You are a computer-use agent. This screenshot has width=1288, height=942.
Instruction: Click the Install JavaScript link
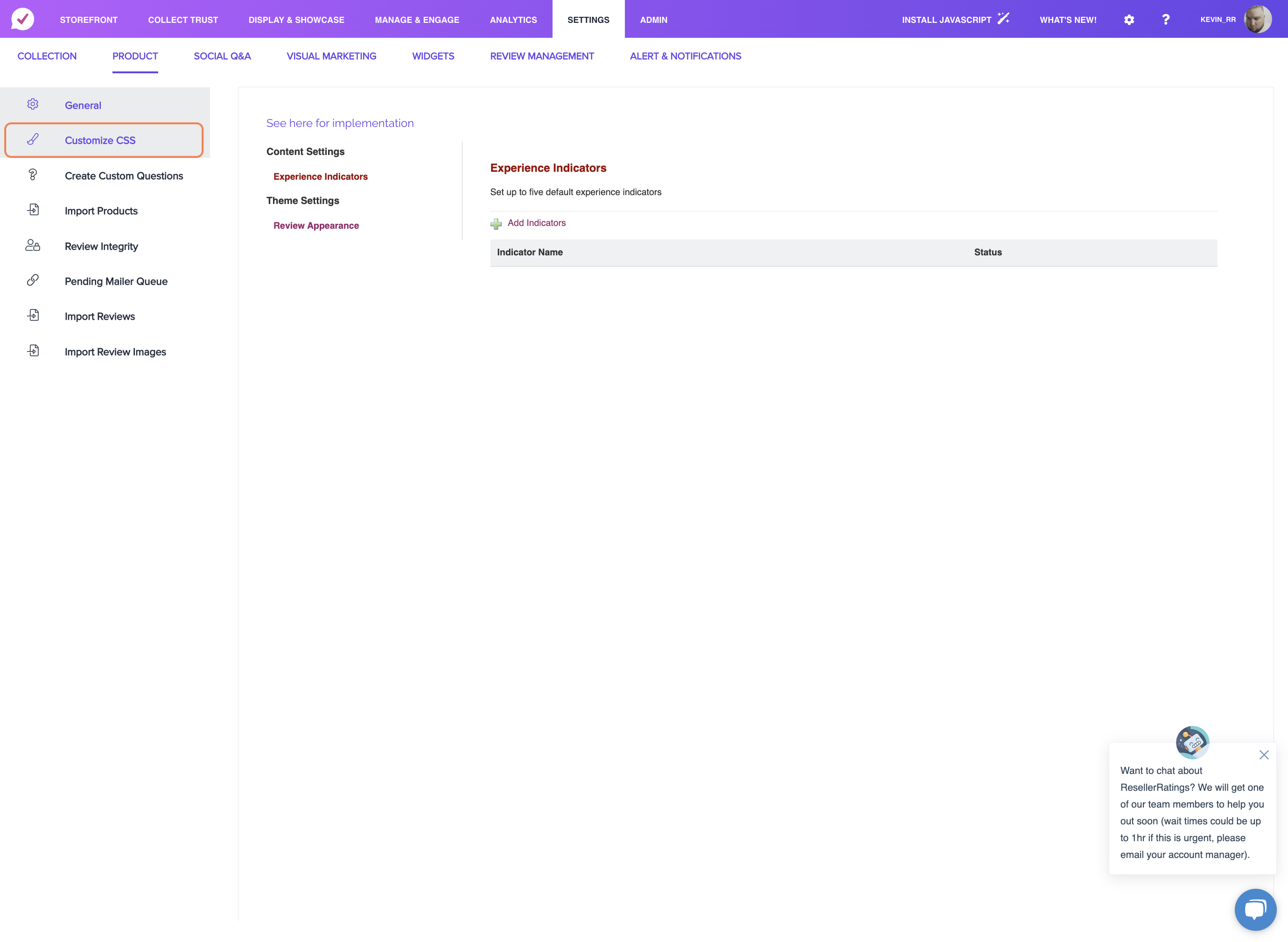point(946,20)
